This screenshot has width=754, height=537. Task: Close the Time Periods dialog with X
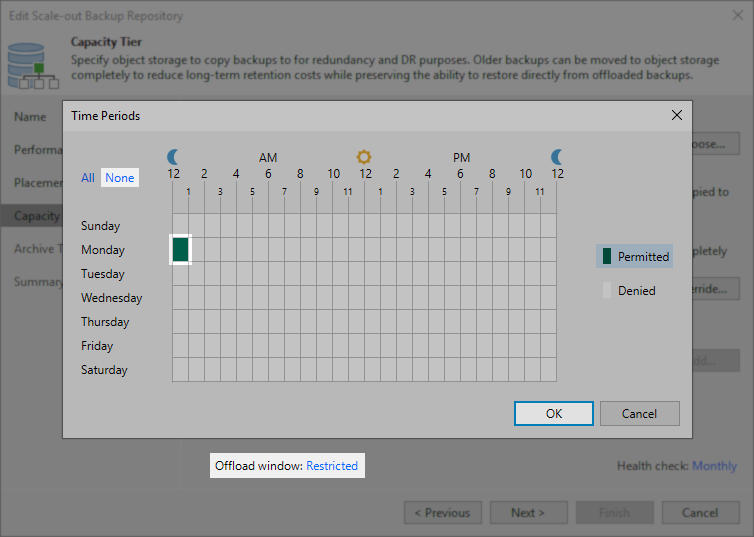[x=677, y=115]
